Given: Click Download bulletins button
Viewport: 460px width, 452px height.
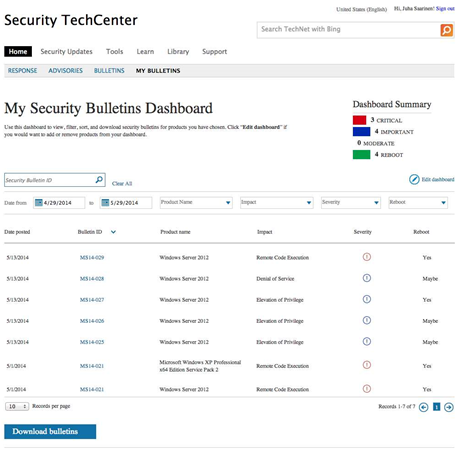Looking at the screenshot, I should (50, 431).
